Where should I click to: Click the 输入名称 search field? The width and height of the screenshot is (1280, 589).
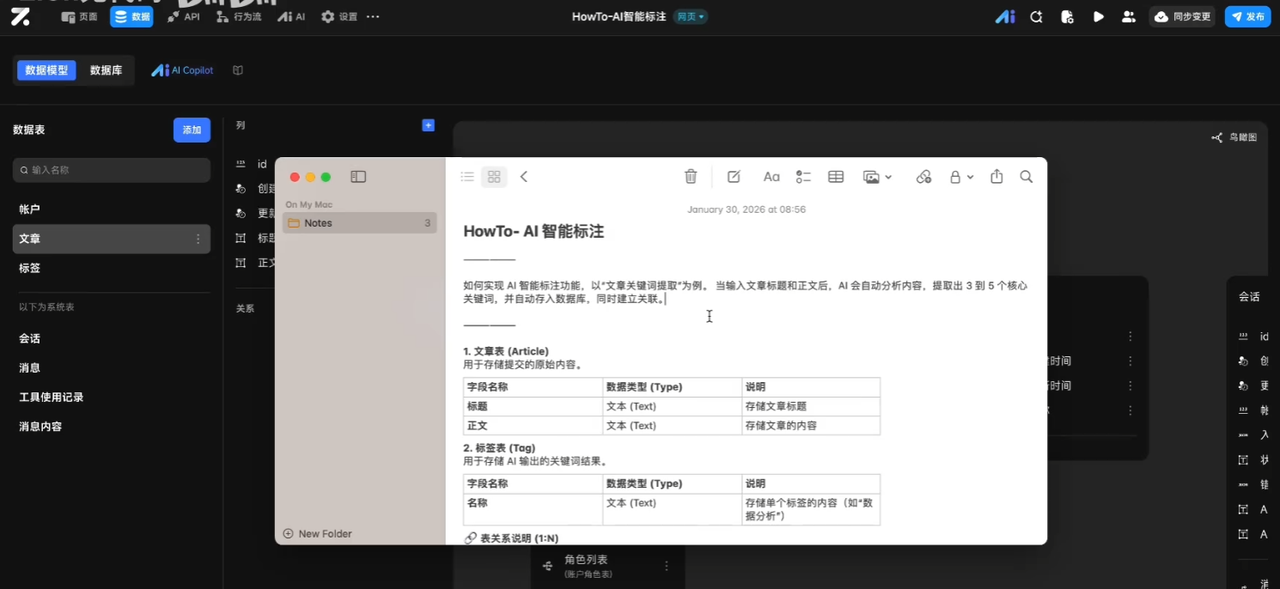(111, 170)
